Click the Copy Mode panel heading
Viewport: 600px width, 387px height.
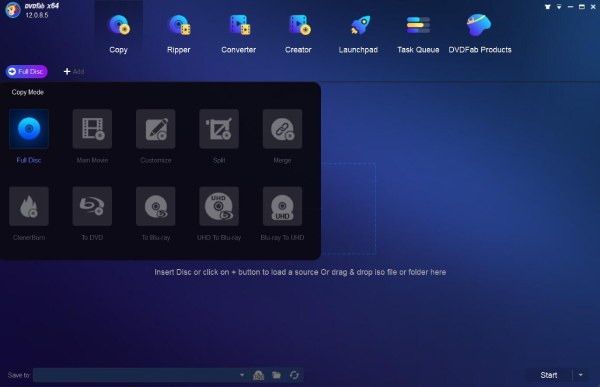tap(28, 92)
